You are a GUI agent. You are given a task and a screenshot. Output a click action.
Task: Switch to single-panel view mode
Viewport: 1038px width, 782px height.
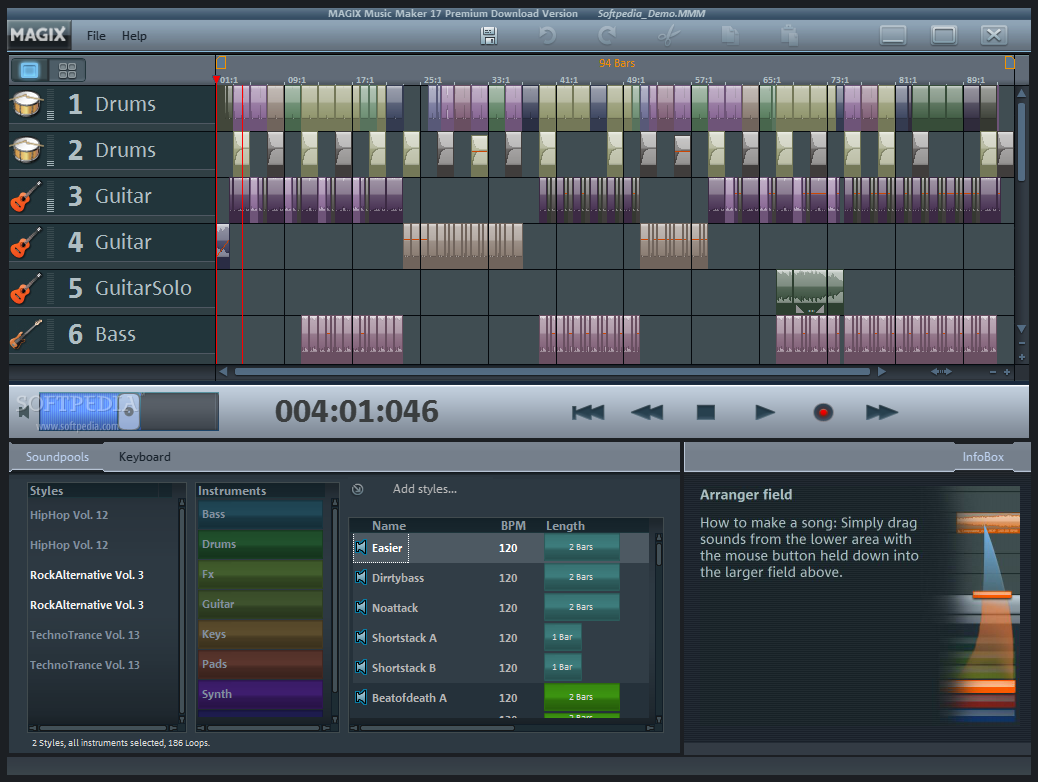click(x=29, y=70)
